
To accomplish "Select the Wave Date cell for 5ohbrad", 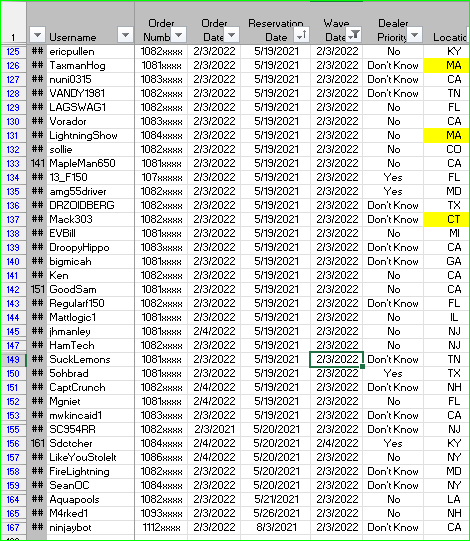I will 337,374.
